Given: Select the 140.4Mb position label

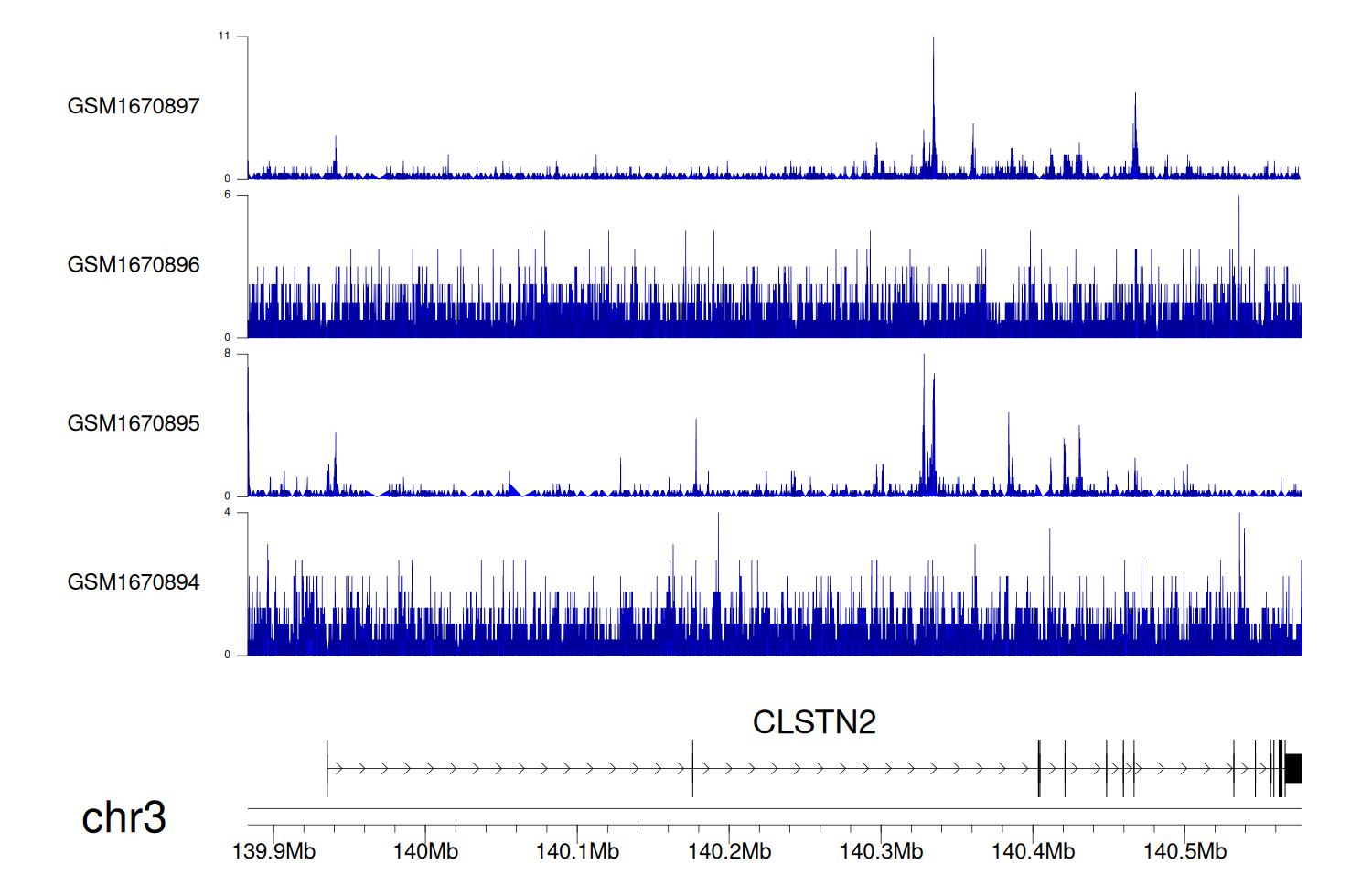Looking at the screenshot, I should (1033, 851).
